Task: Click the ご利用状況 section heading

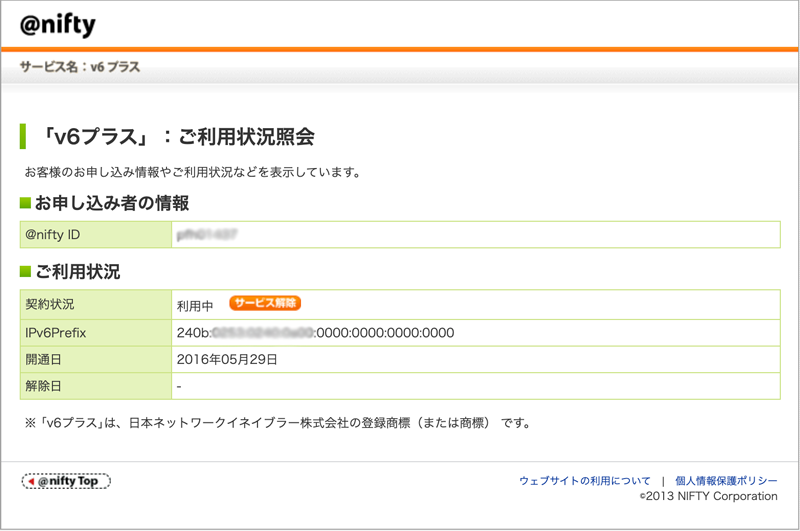Action: point(78,271)
